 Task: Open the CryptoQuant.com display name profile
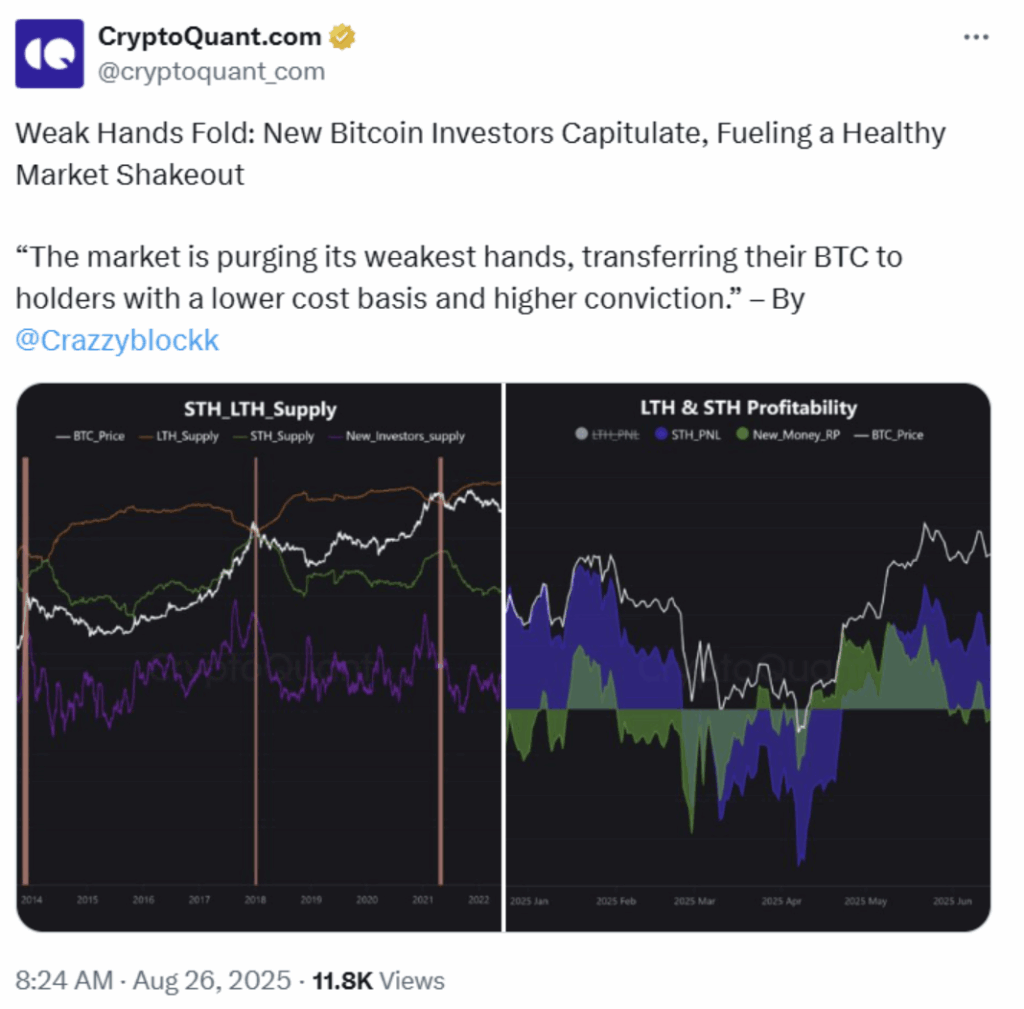click(210, 38)
